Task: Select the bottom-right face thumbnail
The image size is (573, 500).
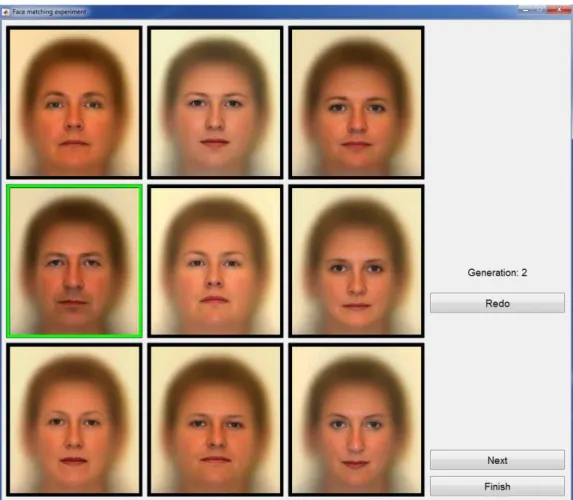Action: (x=356, y=420)
